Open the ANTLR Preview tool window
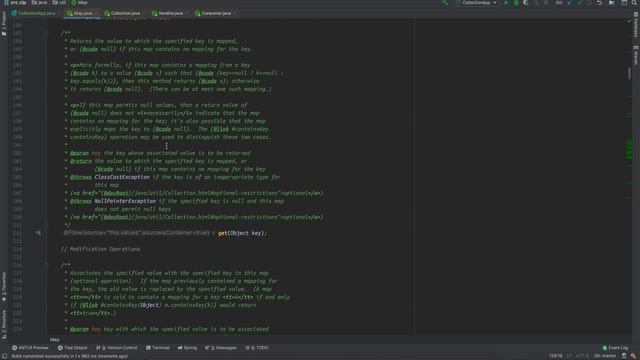The image size is (640, 360). pos(30,348)
